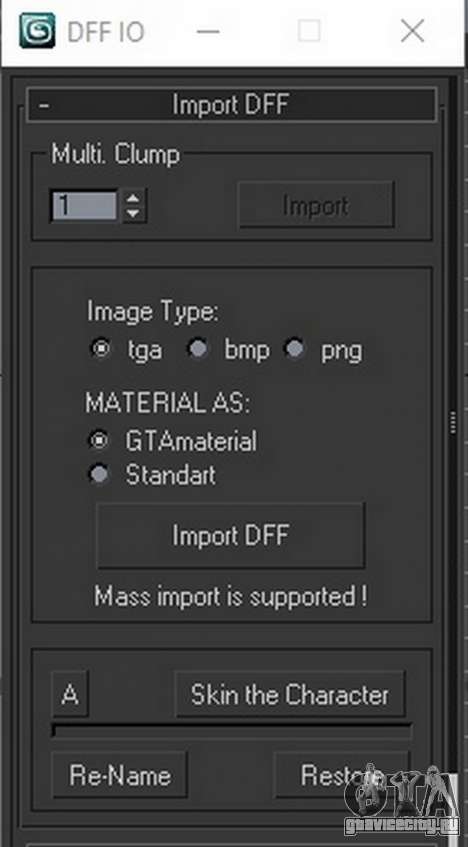The height and width of the screenshot is (847, 468).
Task: Click the Restore button
Action: pyautogui.click(x=342, y=775)
